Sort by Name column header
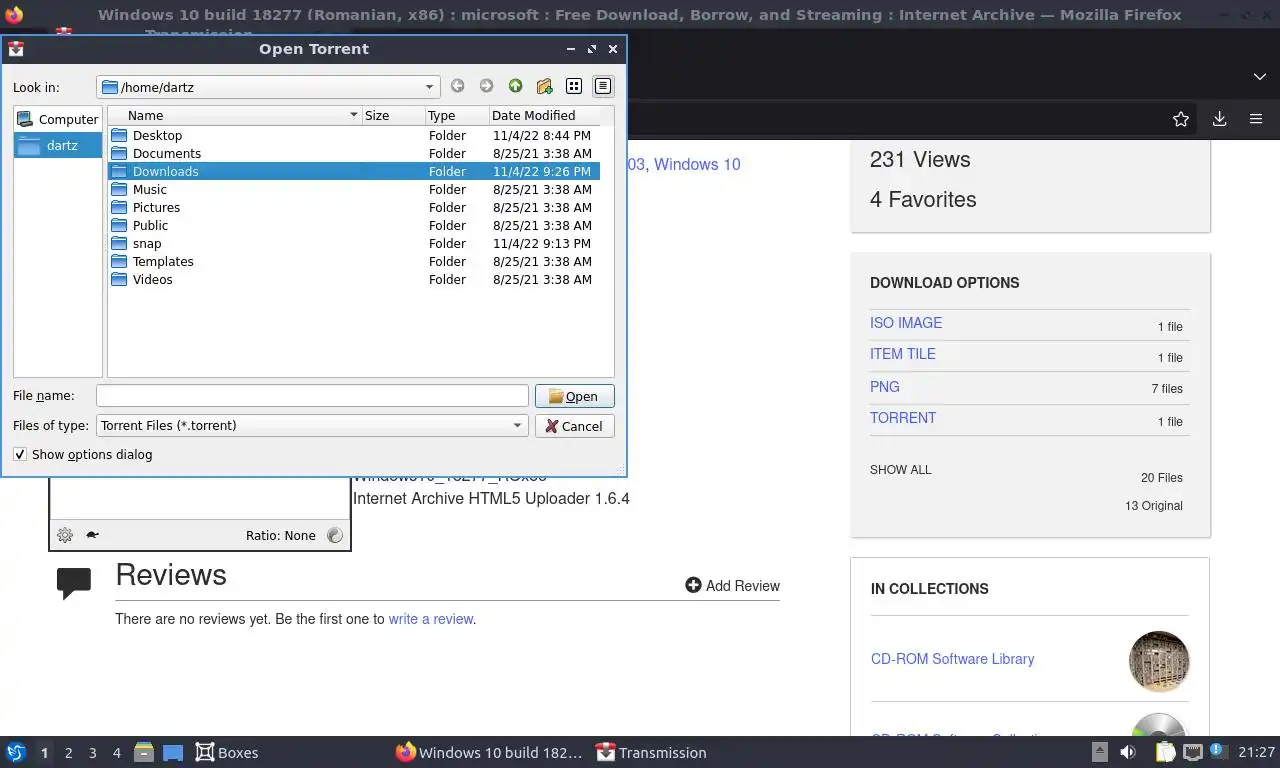This screenshot has height=768, width=1280. pyautogui.click(x=234, y=115)
